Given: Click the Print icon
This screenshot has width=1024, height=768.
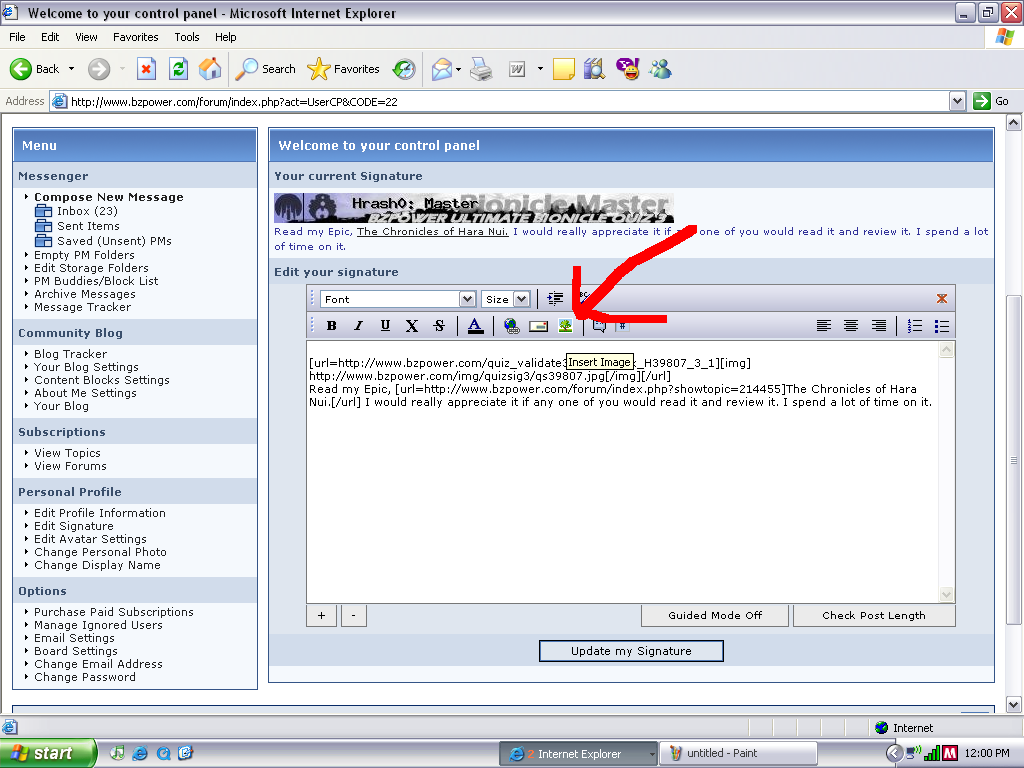Looking at the screenshot, I should 481,69.
